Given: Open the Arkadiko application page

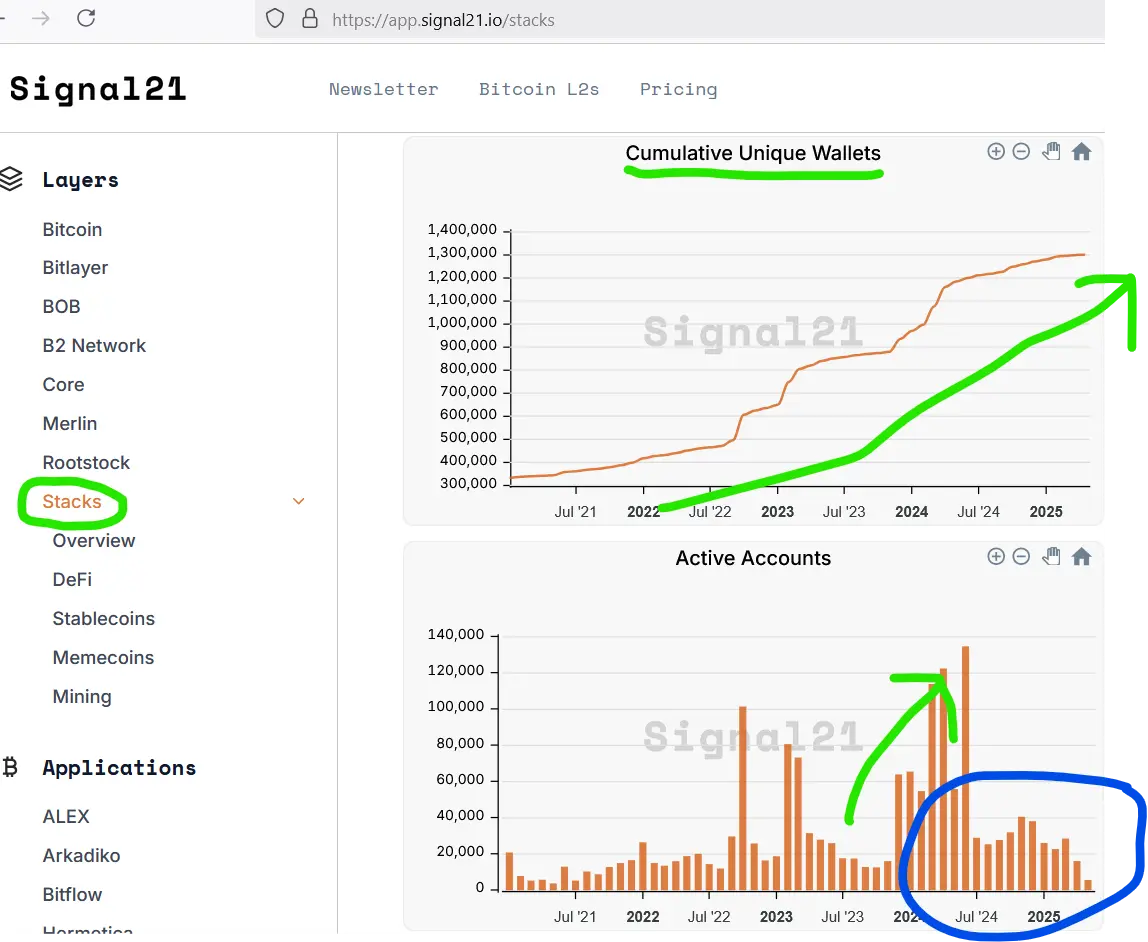Looking at the screenshot, I should pos(81,856).
